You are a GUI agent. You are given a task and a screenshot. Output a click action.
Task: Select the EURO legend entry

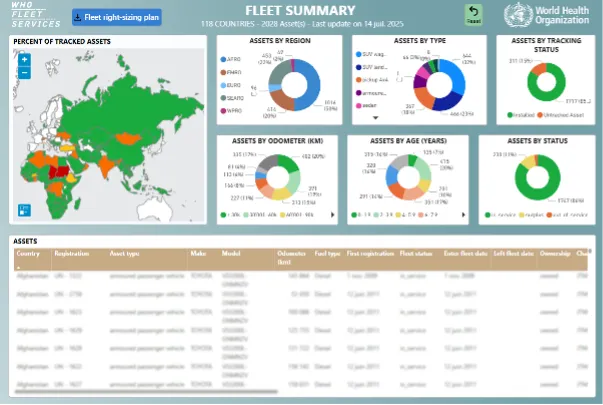click(x=231, y=85)
